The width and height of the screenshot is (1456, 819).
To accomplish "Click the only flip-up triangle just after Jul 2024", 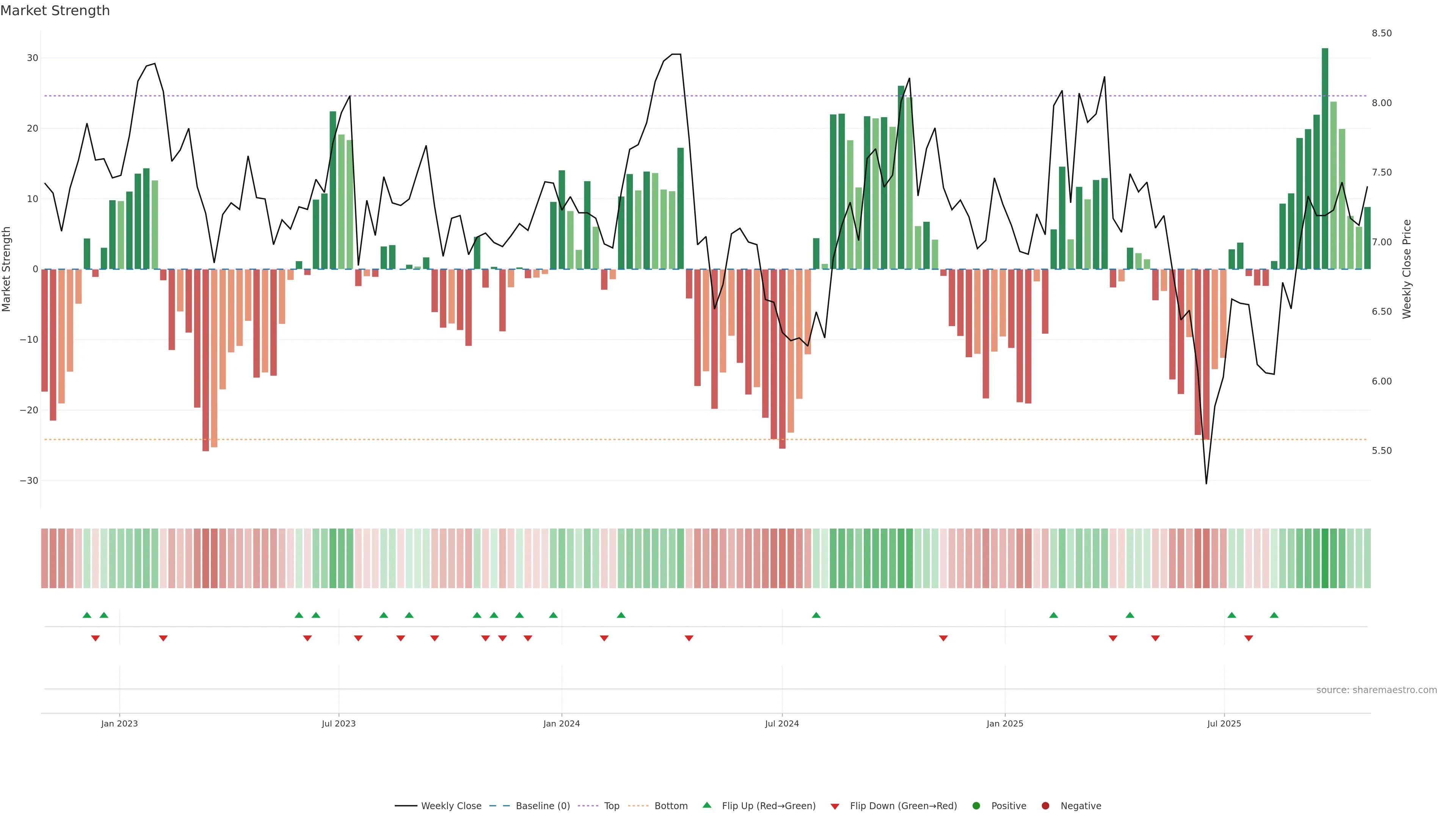I will [x=816, y=615].
